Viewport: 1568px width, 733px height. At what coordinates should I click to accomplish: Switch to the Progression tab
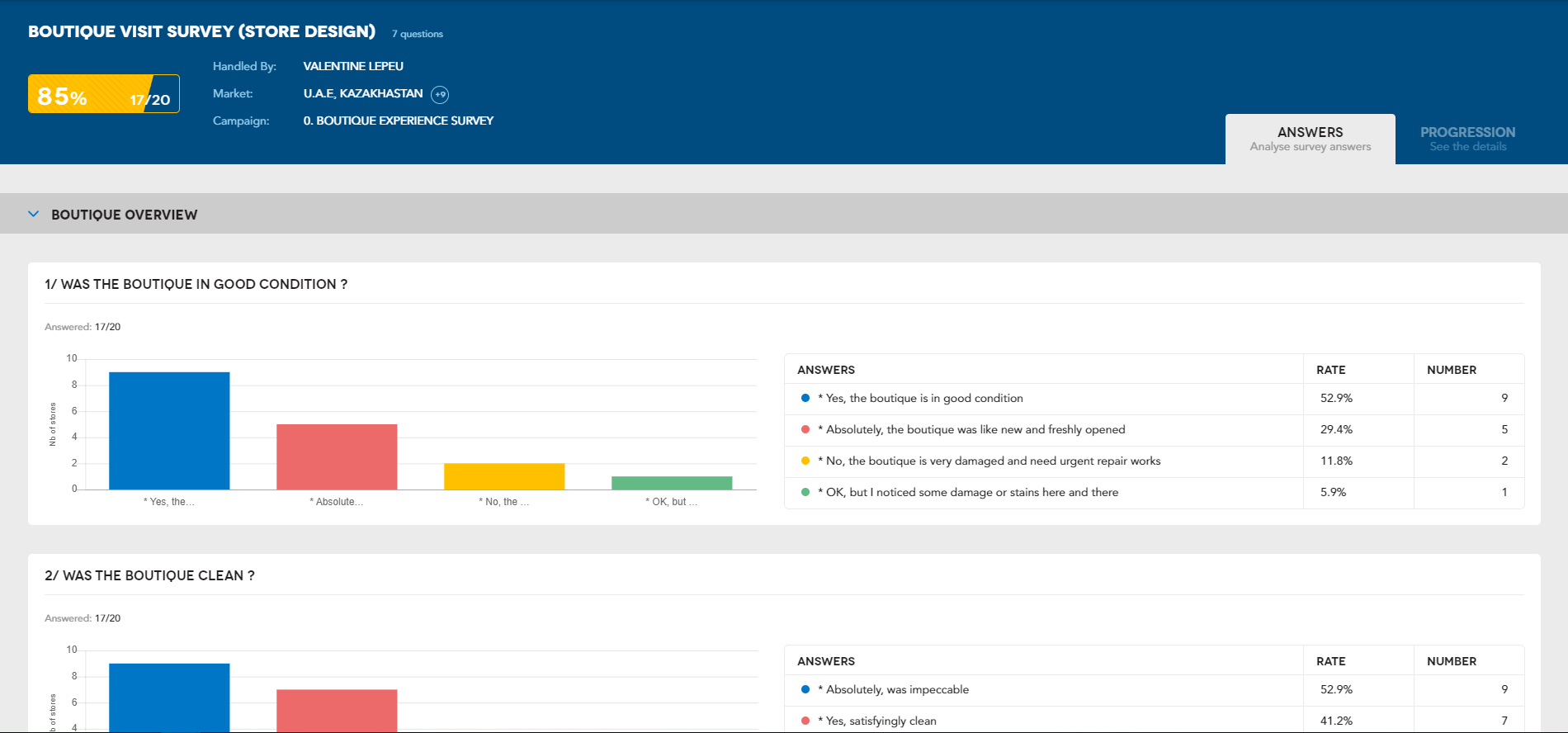[x=1467, y=139]
